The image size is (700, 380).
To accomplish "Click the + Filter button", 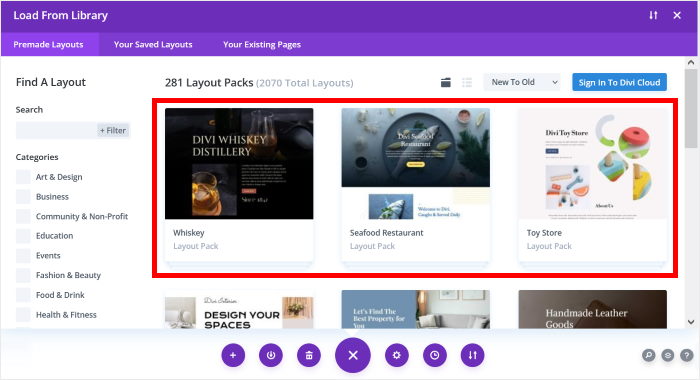I will click(113, 130).
